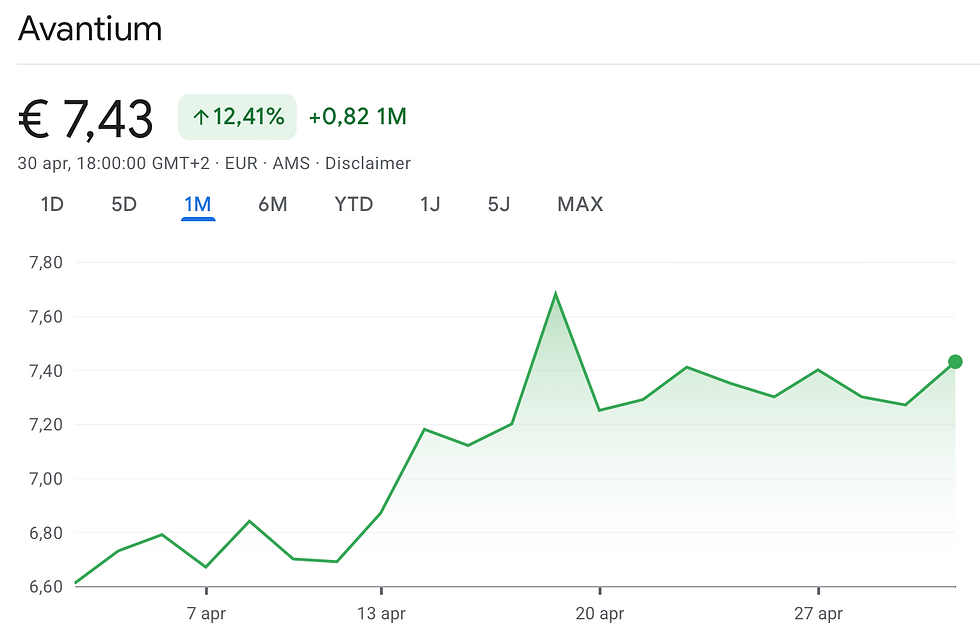Select the 1D time range tab
The width and height of the screenshot is (980, 635).
tap(52, 204)
